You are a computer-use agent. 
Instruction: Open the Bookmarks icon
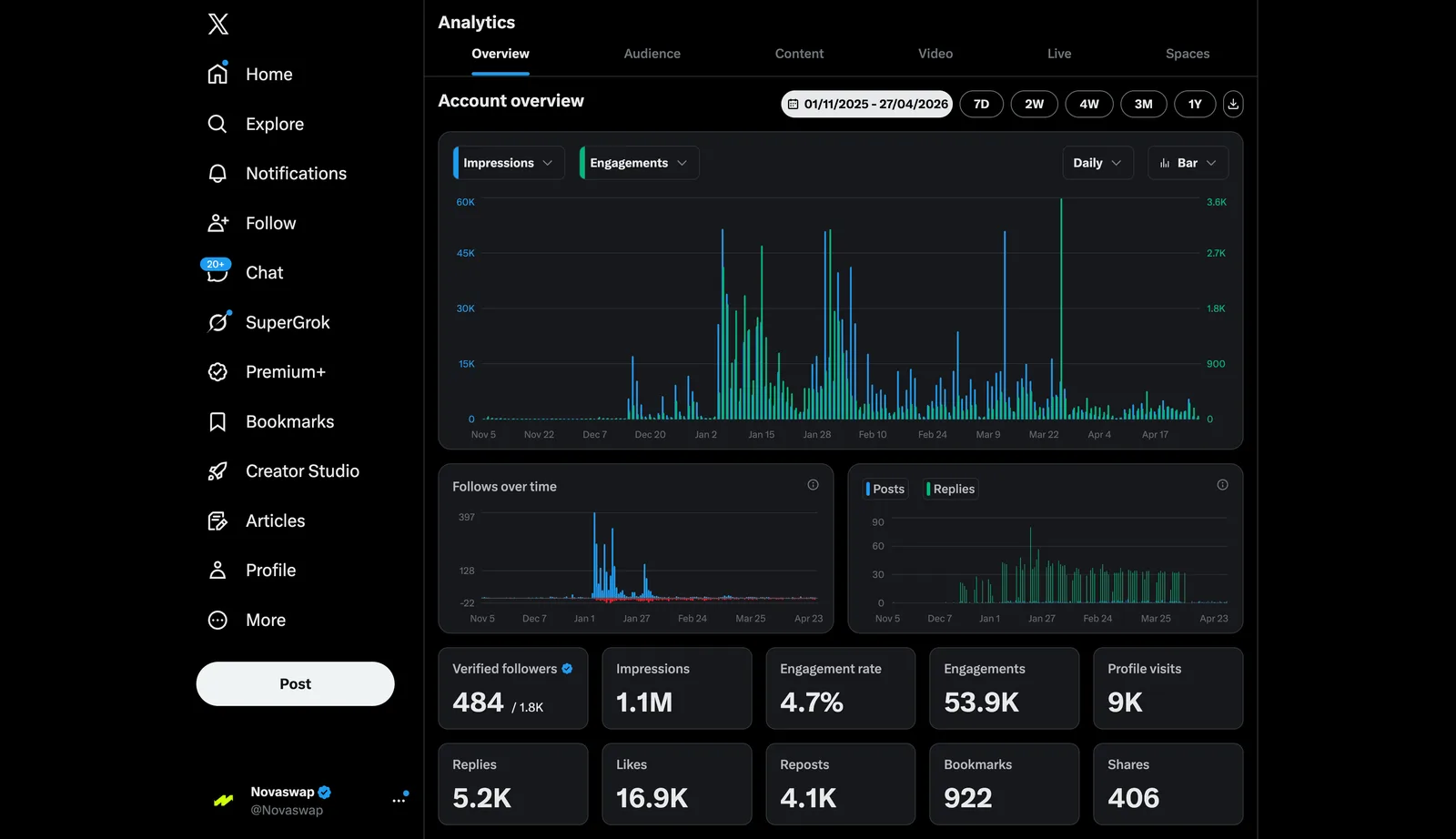point(217,421)
